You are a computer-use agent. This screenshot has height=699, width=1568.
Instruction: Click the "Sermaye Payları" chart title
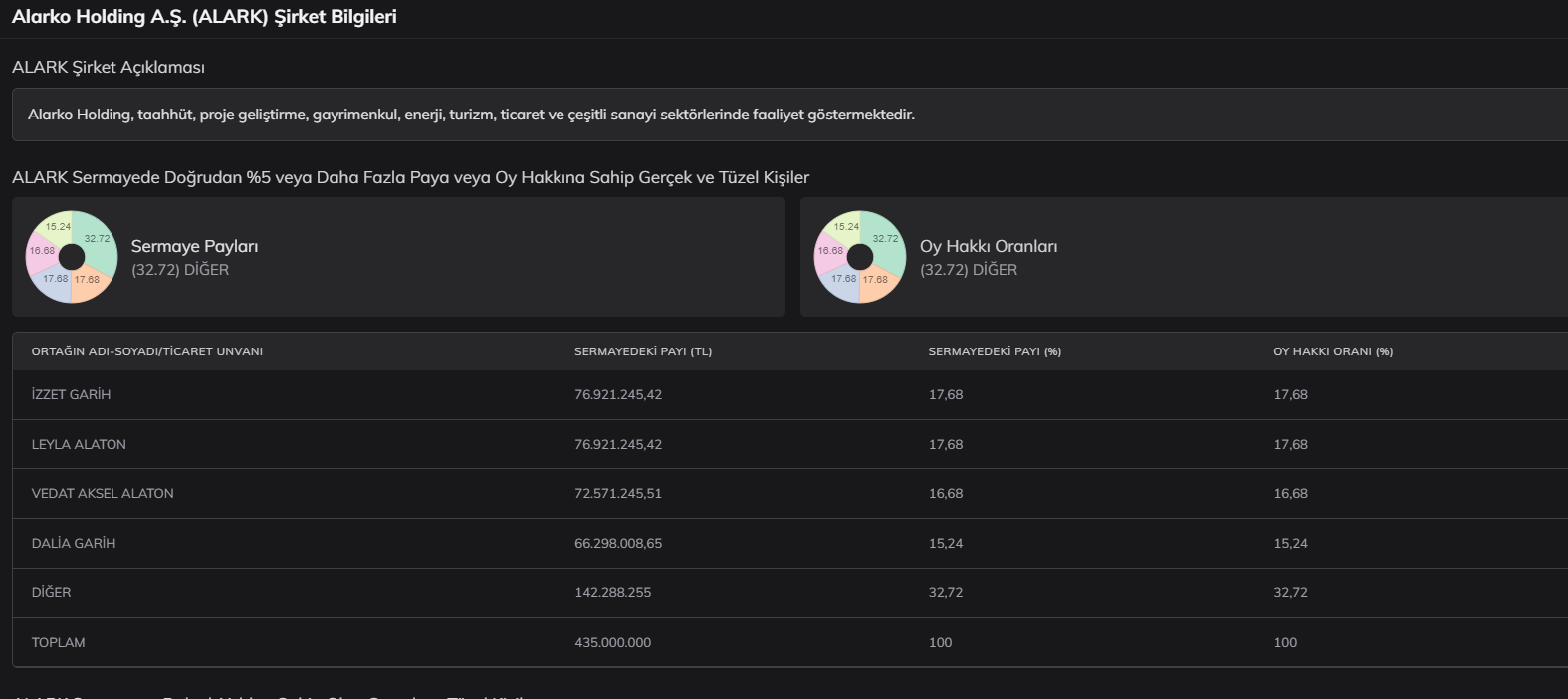194,246
